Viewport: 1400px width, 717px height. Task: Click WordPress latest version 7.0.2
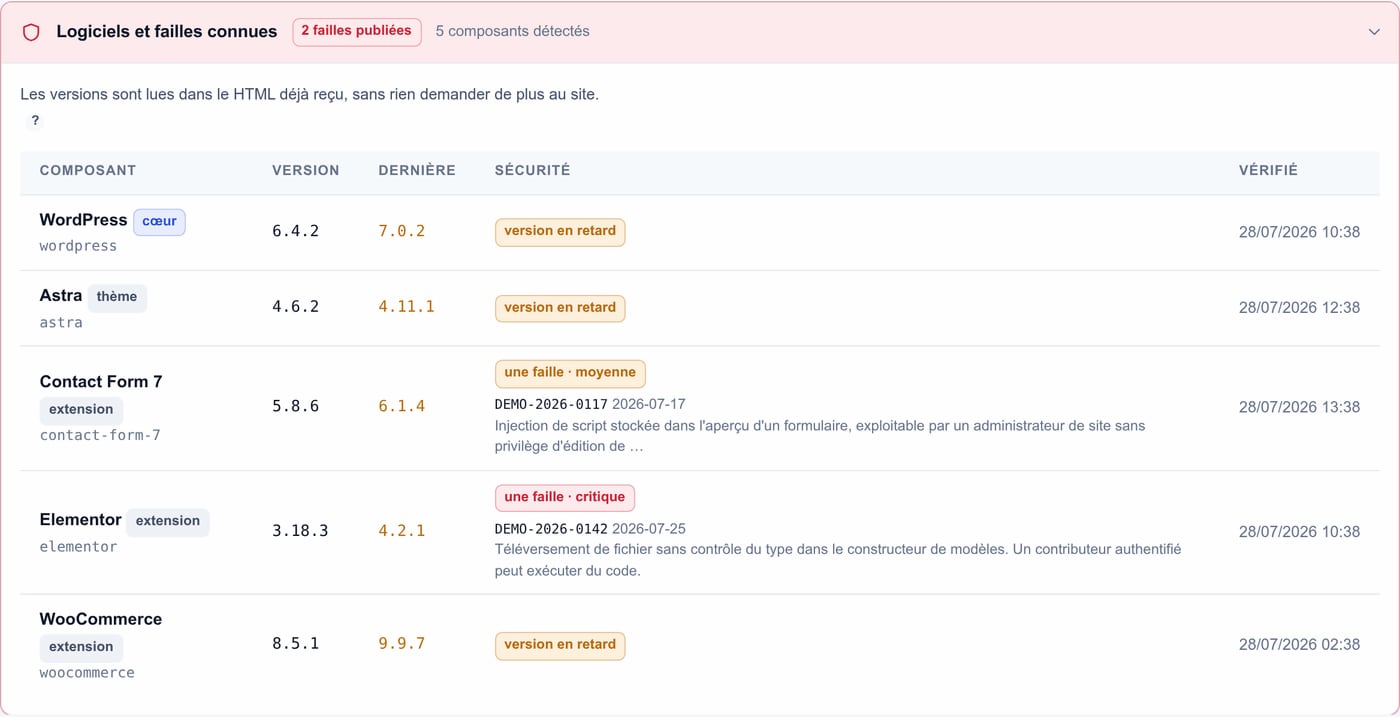(401, 232)
